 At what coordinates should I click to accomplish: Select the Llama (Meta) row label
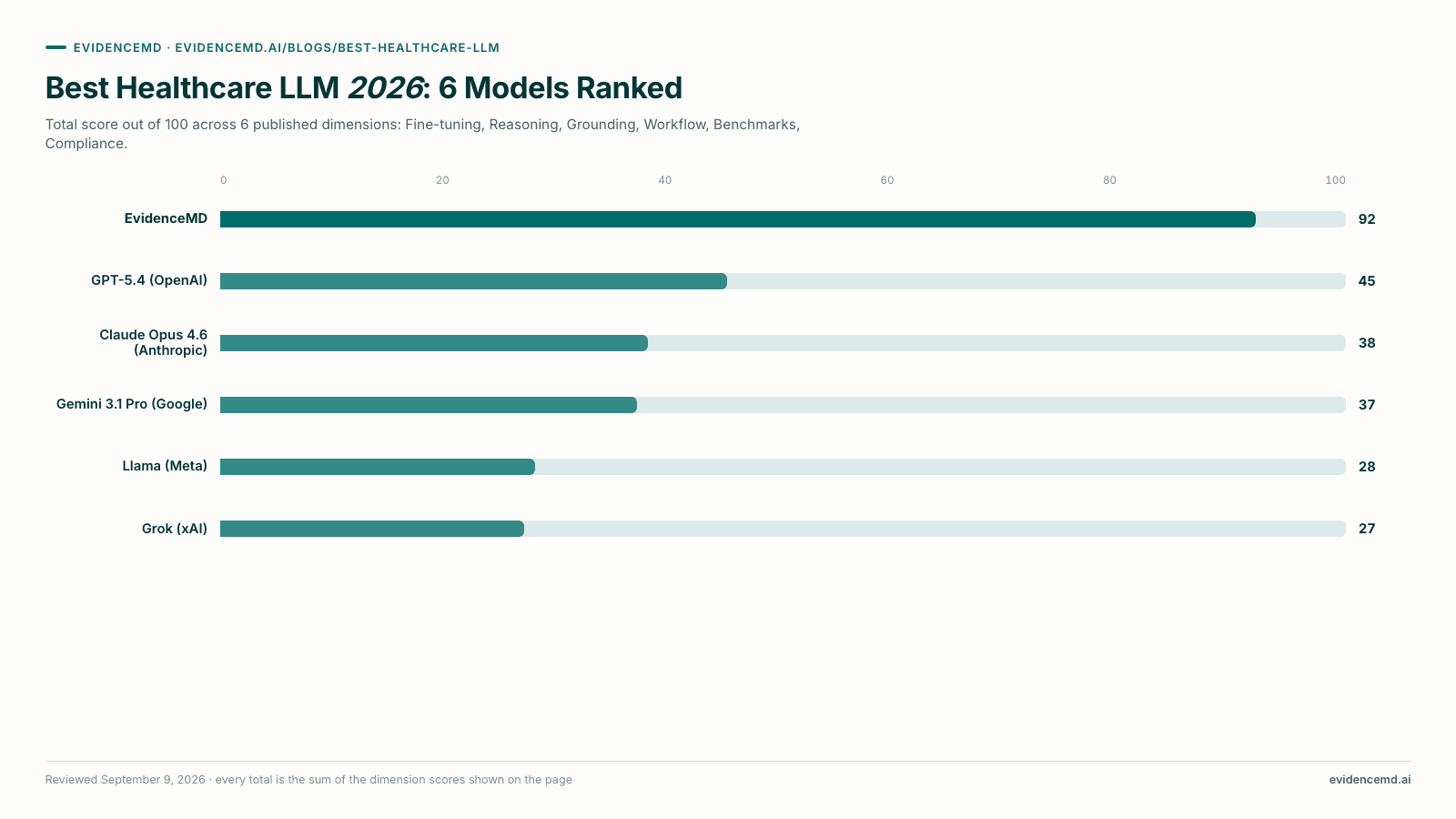(165, 466)
